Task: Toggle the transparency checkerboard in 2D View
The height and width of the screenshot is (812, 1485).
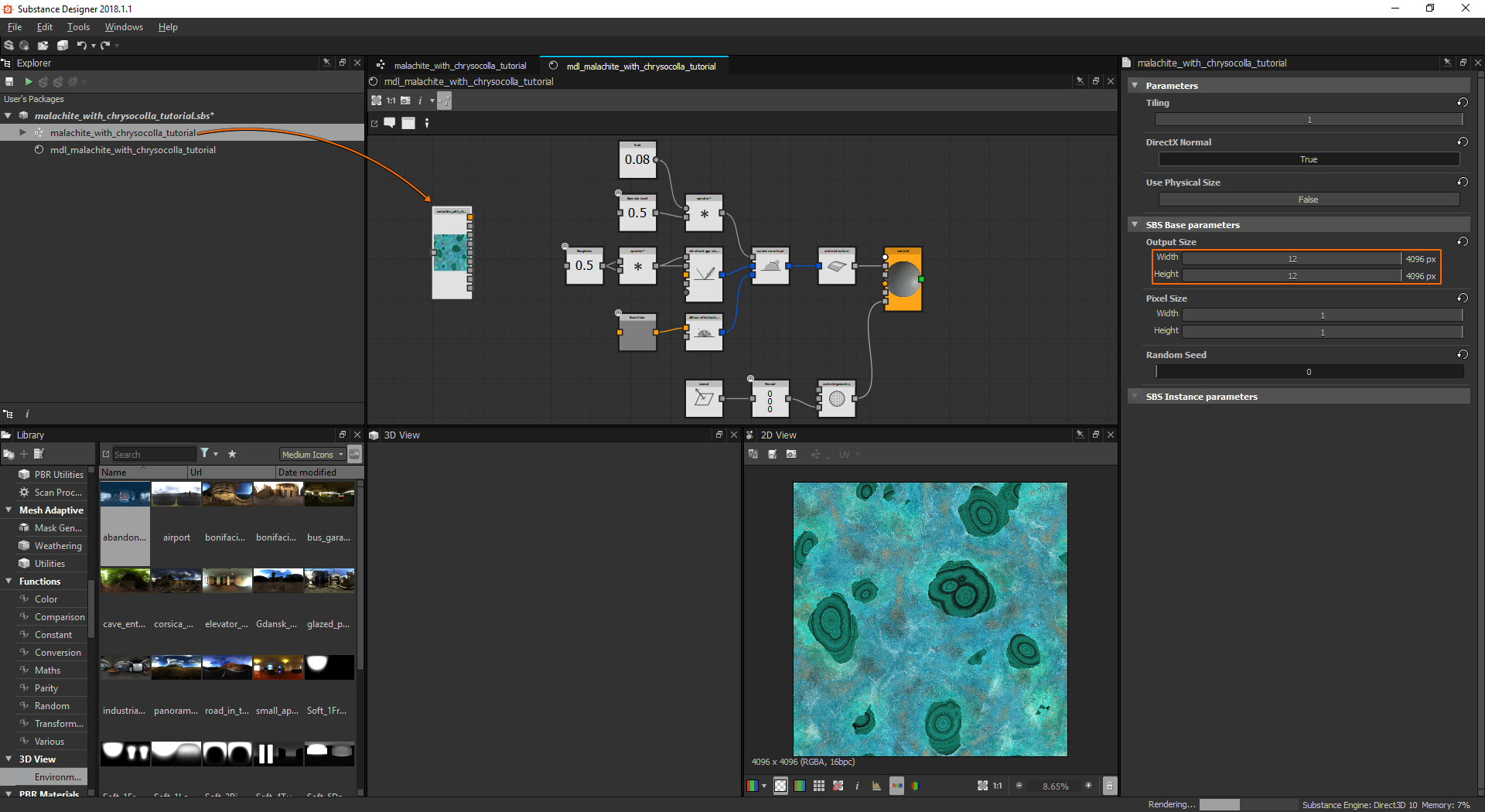Action: click(780, 786)
